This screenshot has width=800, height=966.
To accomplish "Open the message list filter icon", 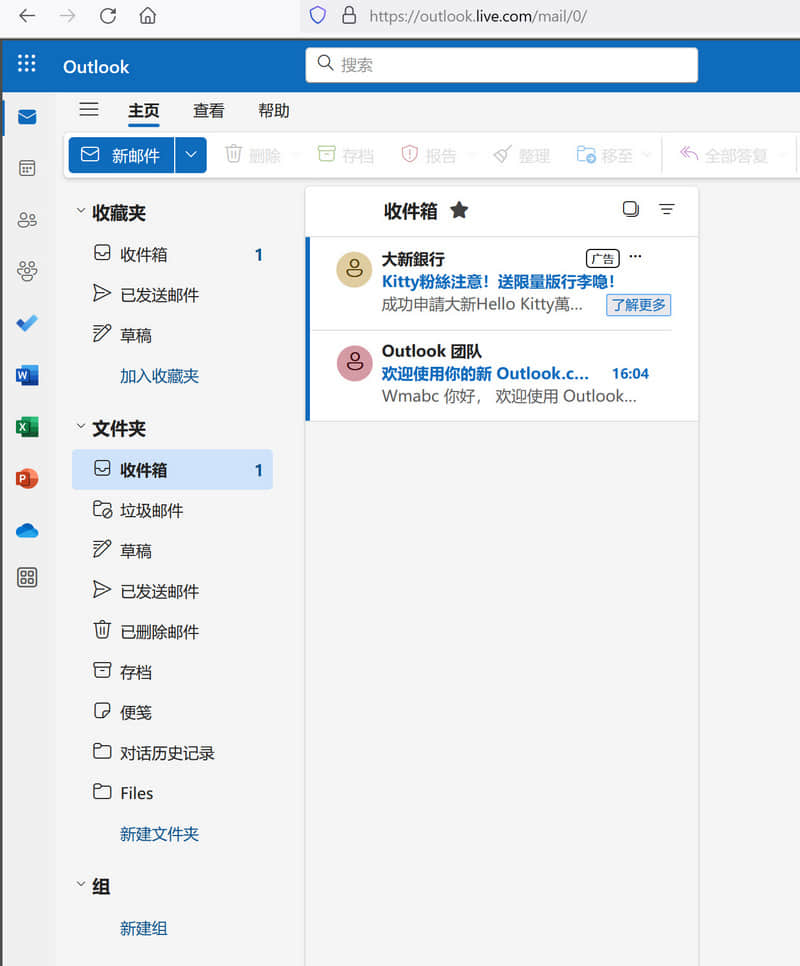I will tap(666, 209).
